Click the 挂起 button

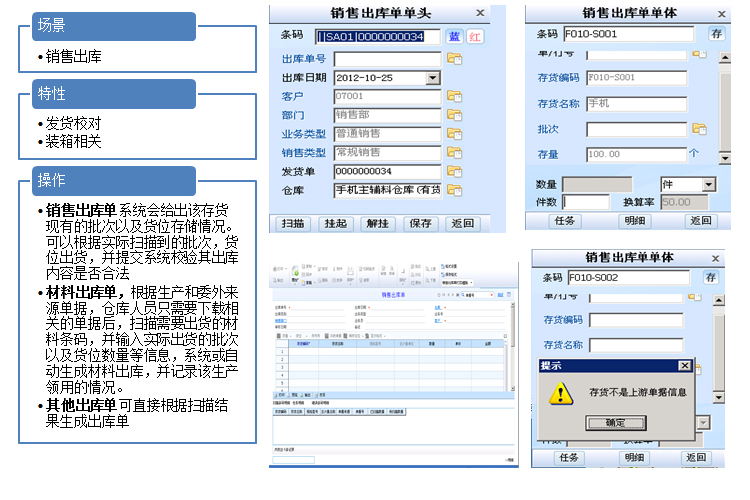click(x=335, y=223)
